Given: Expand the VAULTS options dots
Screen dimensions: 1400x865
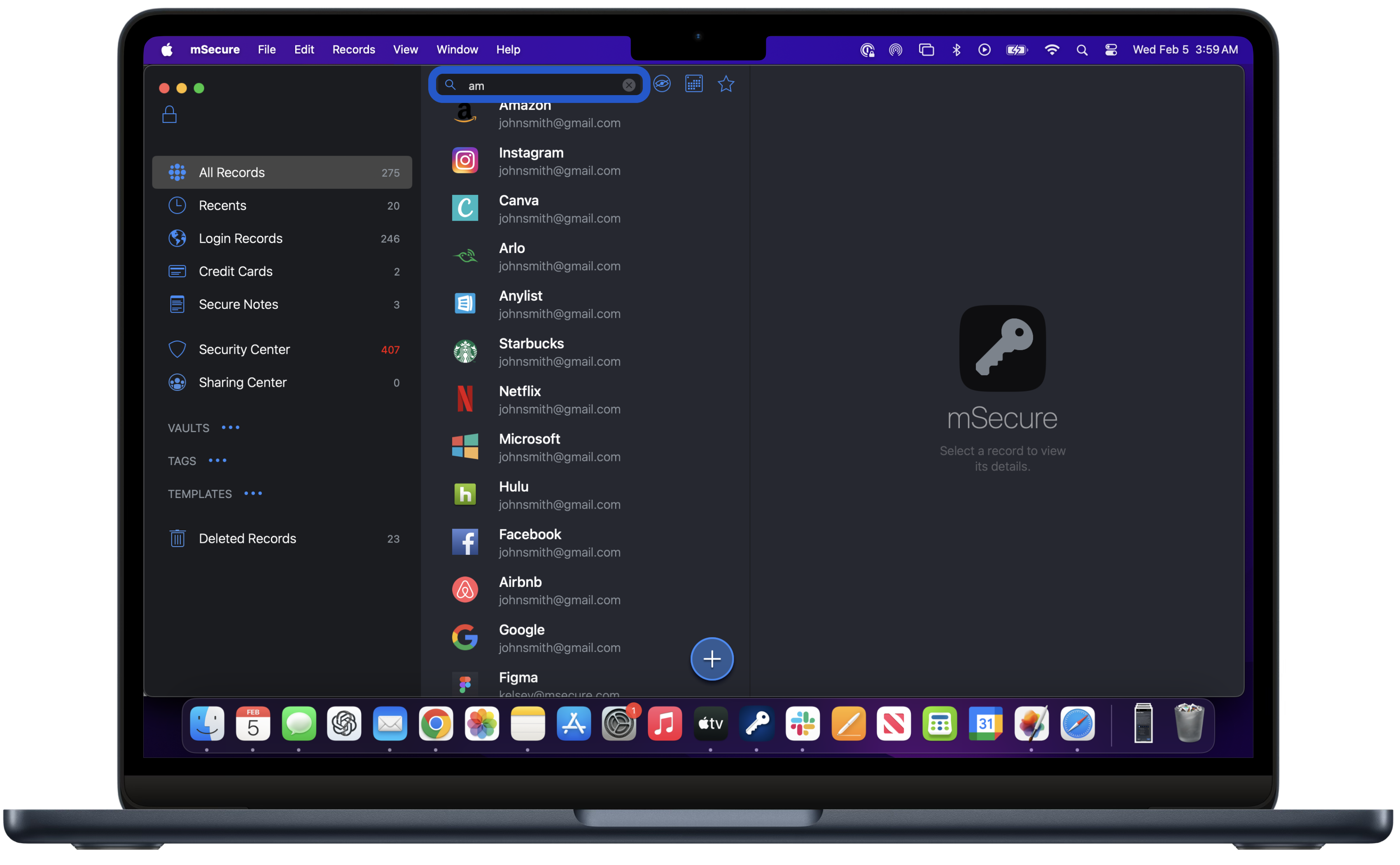Looking at the screenshot, I should tap(231, 428).
